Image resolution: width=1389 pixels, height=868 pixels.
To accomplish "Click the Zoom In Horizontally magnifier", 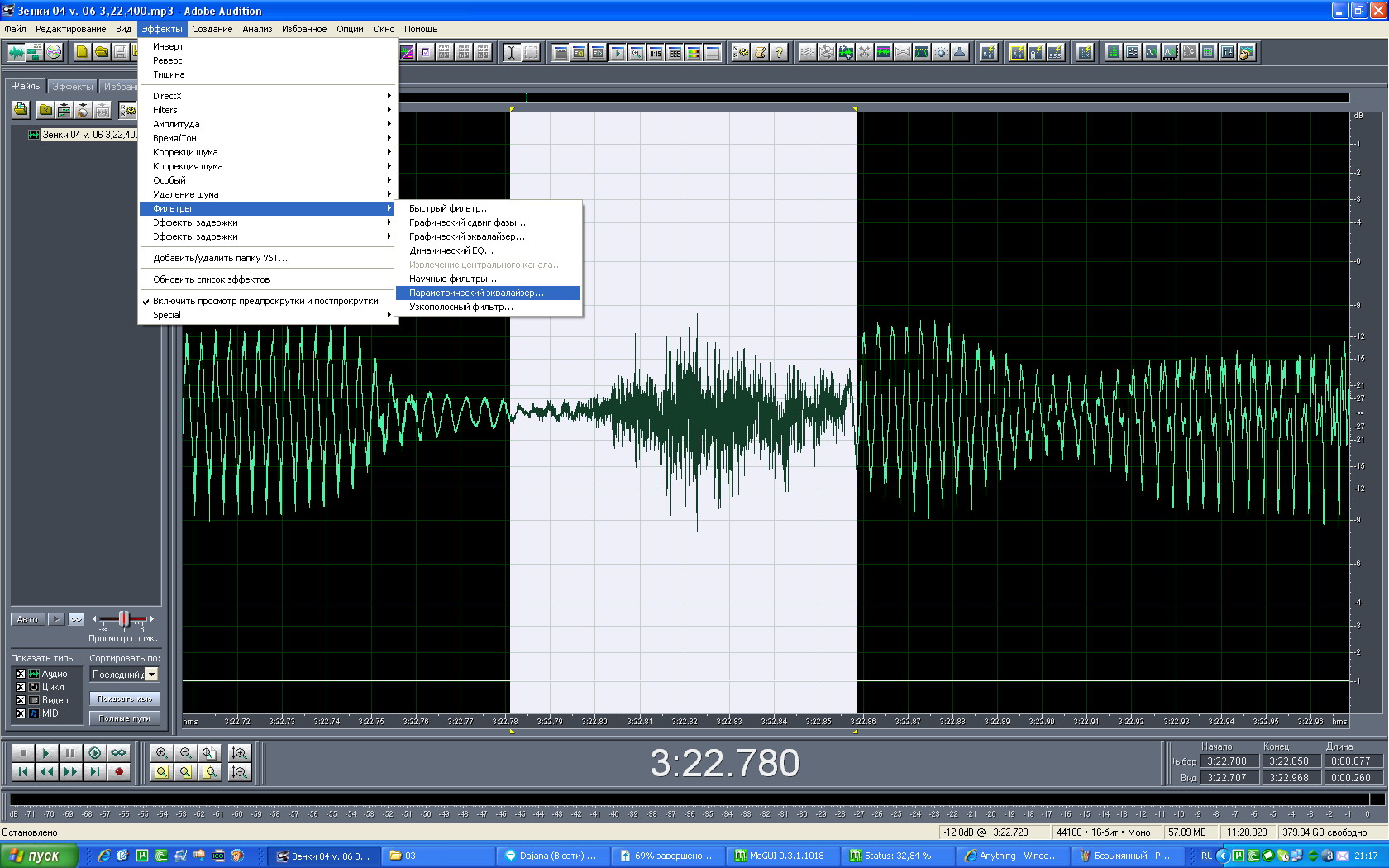I will click(x=162, y=753).
